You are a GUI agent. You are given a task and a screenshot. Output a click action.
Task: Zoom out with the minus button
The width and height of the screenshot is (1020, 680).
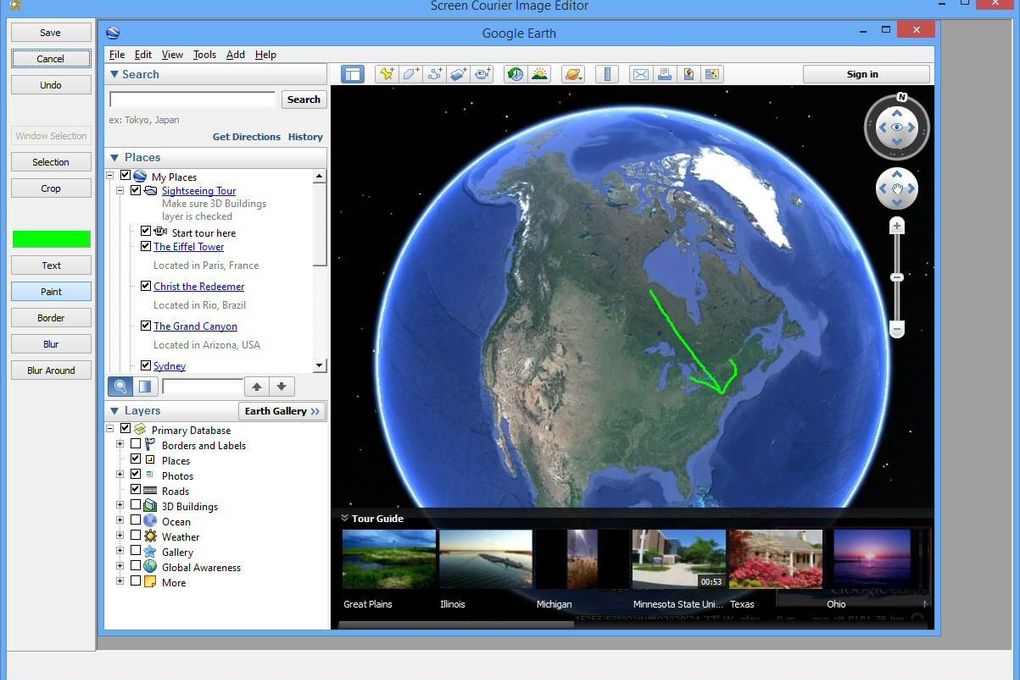coord(896,329)
